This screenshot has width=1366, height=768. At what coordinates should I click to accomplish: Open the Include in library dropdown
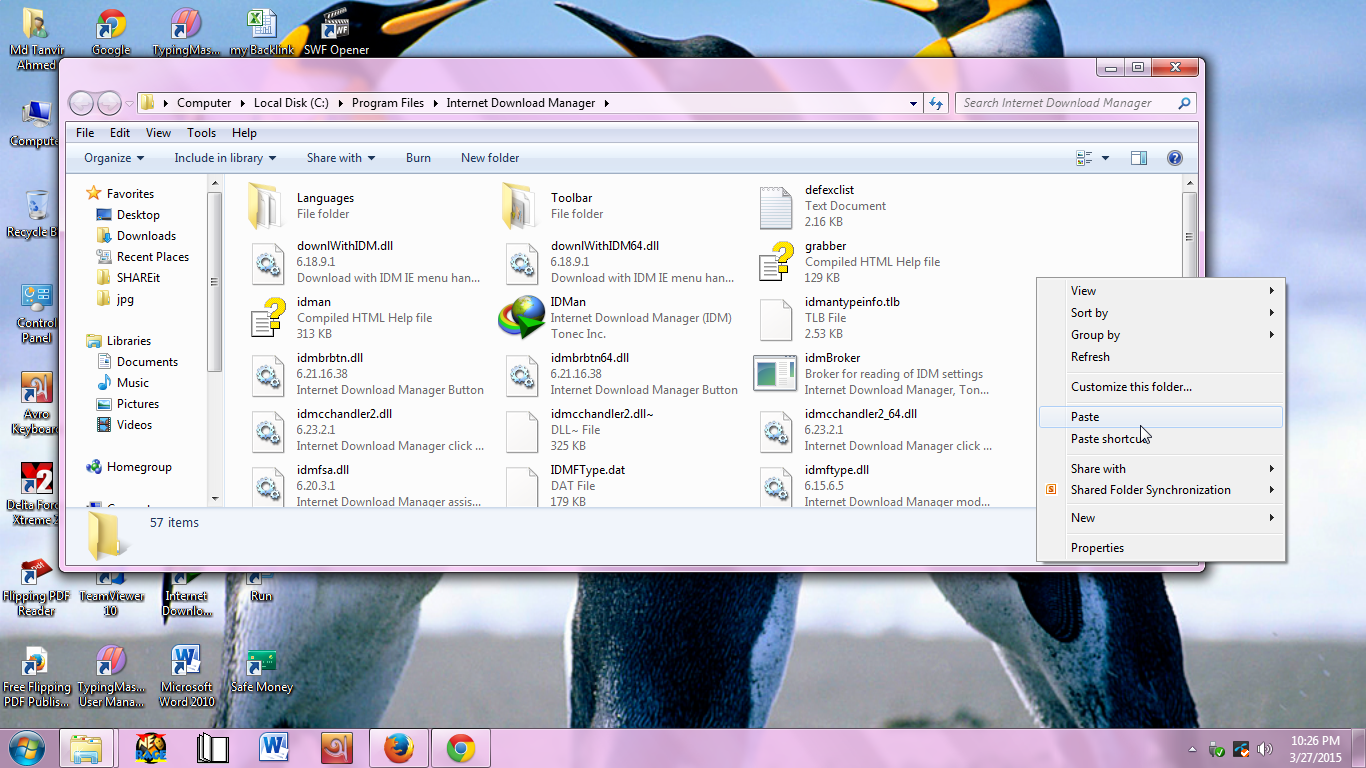pos(225,158)
